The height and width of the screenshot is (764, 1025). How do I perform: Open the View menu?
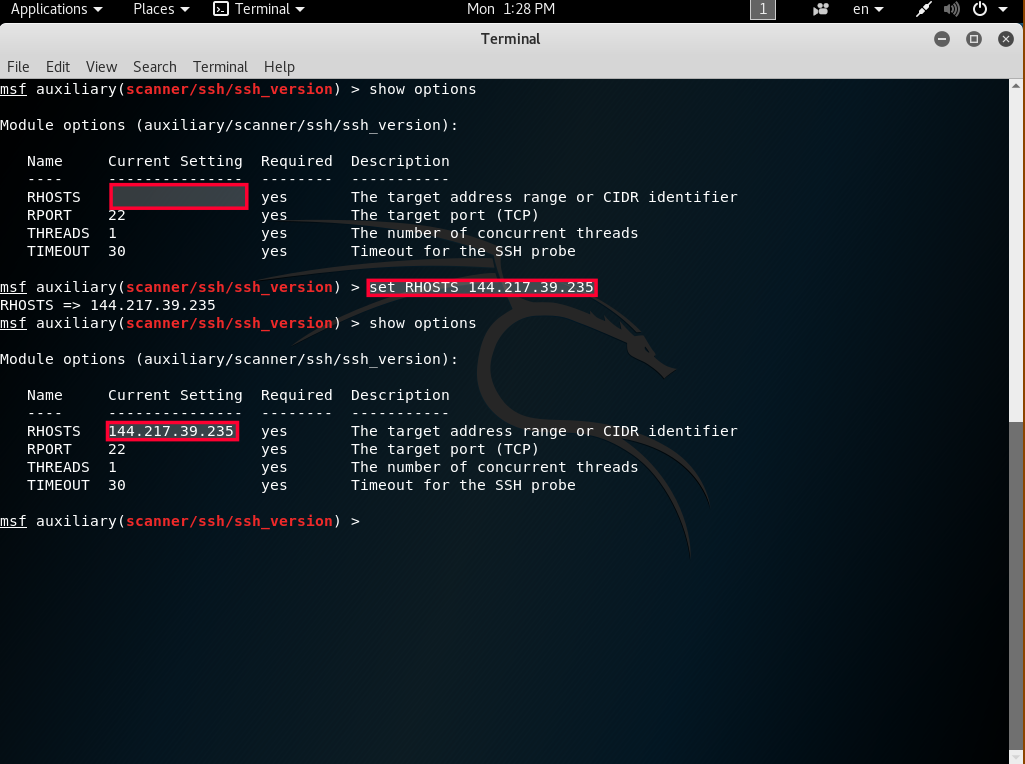[x=101, y=67]
